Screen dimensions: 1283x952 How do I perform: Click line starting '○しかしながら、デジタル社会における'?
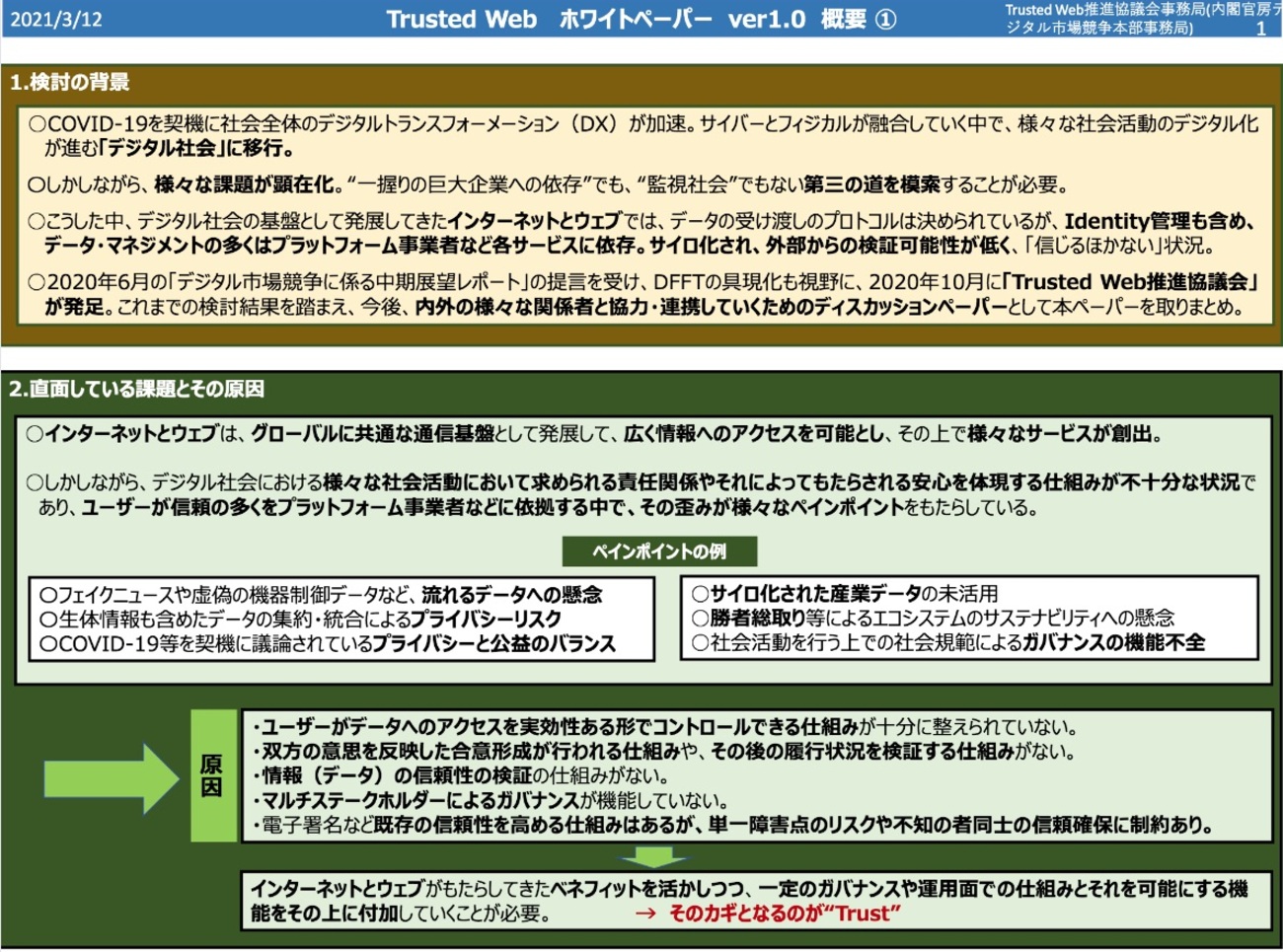click(x=641, y=482)
